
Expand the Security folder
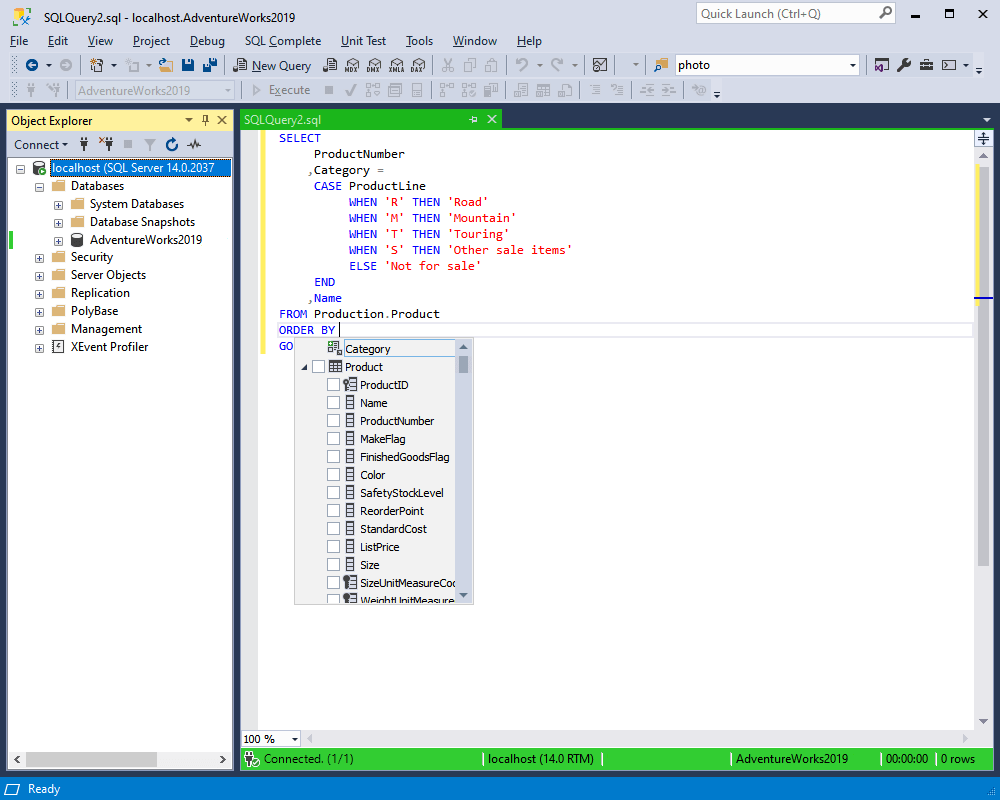click(x=39, y=258)
